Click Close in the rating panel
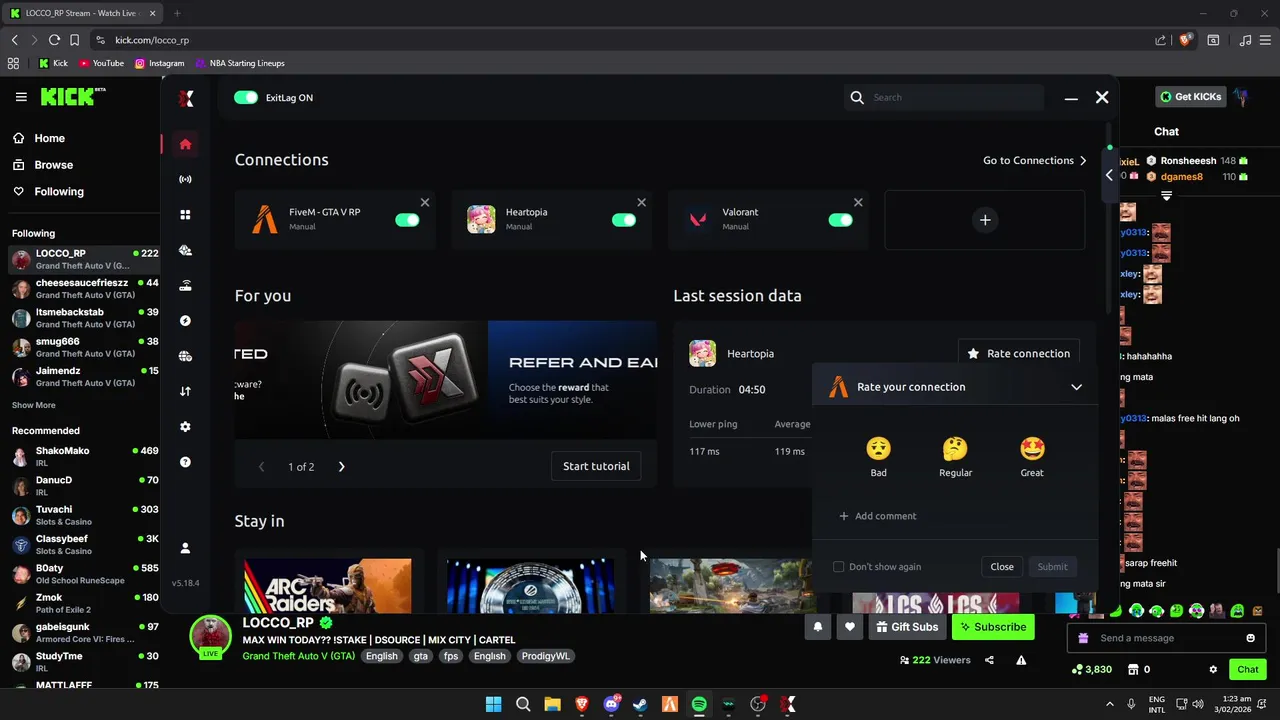 tap(1002, 567)
